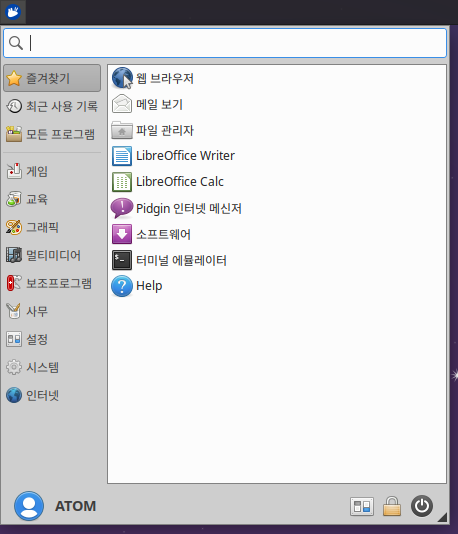Open system settings manager button

pyautogui.click(x=362, y=506)
